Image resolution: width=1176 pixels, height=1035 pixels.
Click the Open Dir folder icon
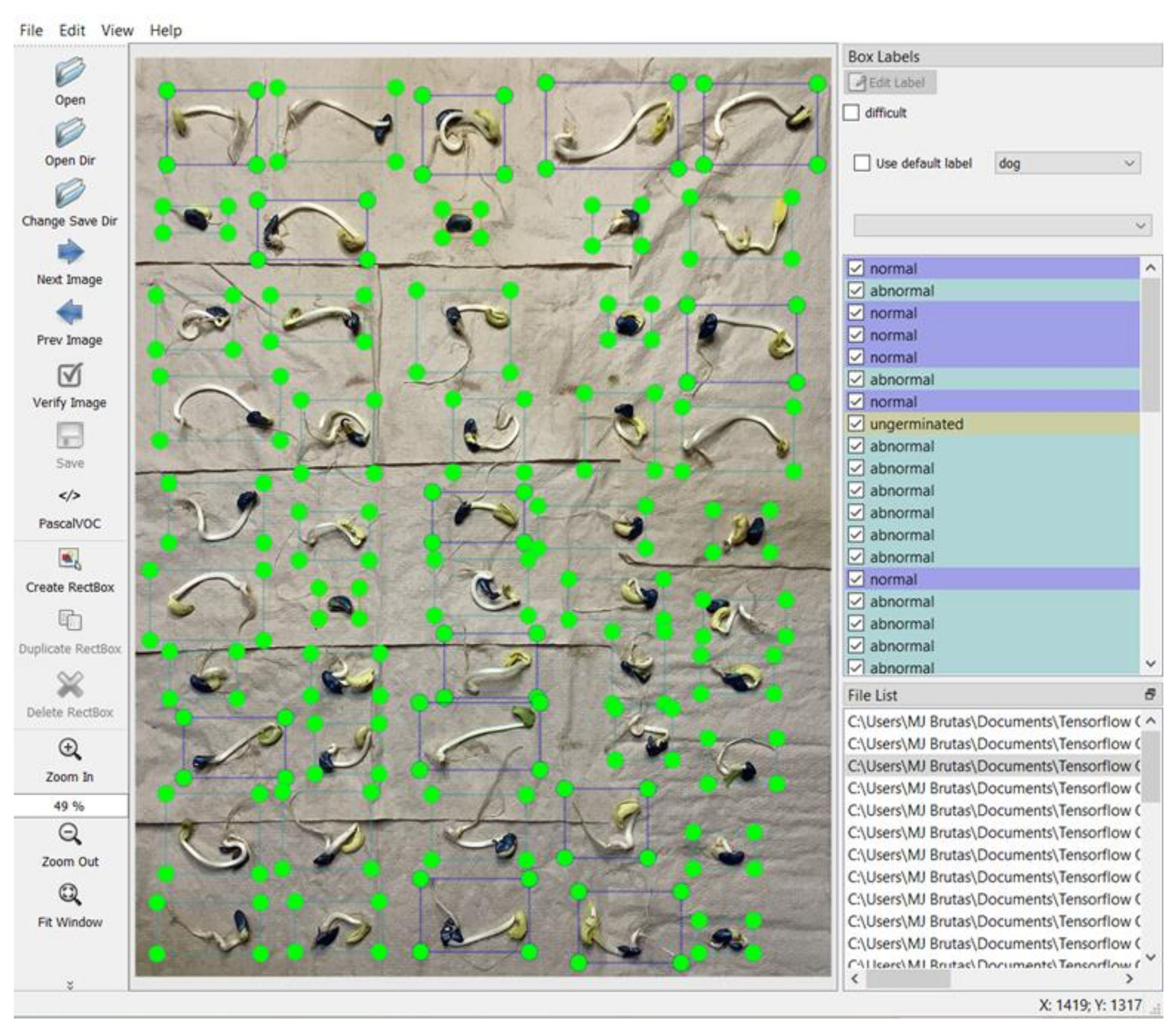tap(69, 133)
